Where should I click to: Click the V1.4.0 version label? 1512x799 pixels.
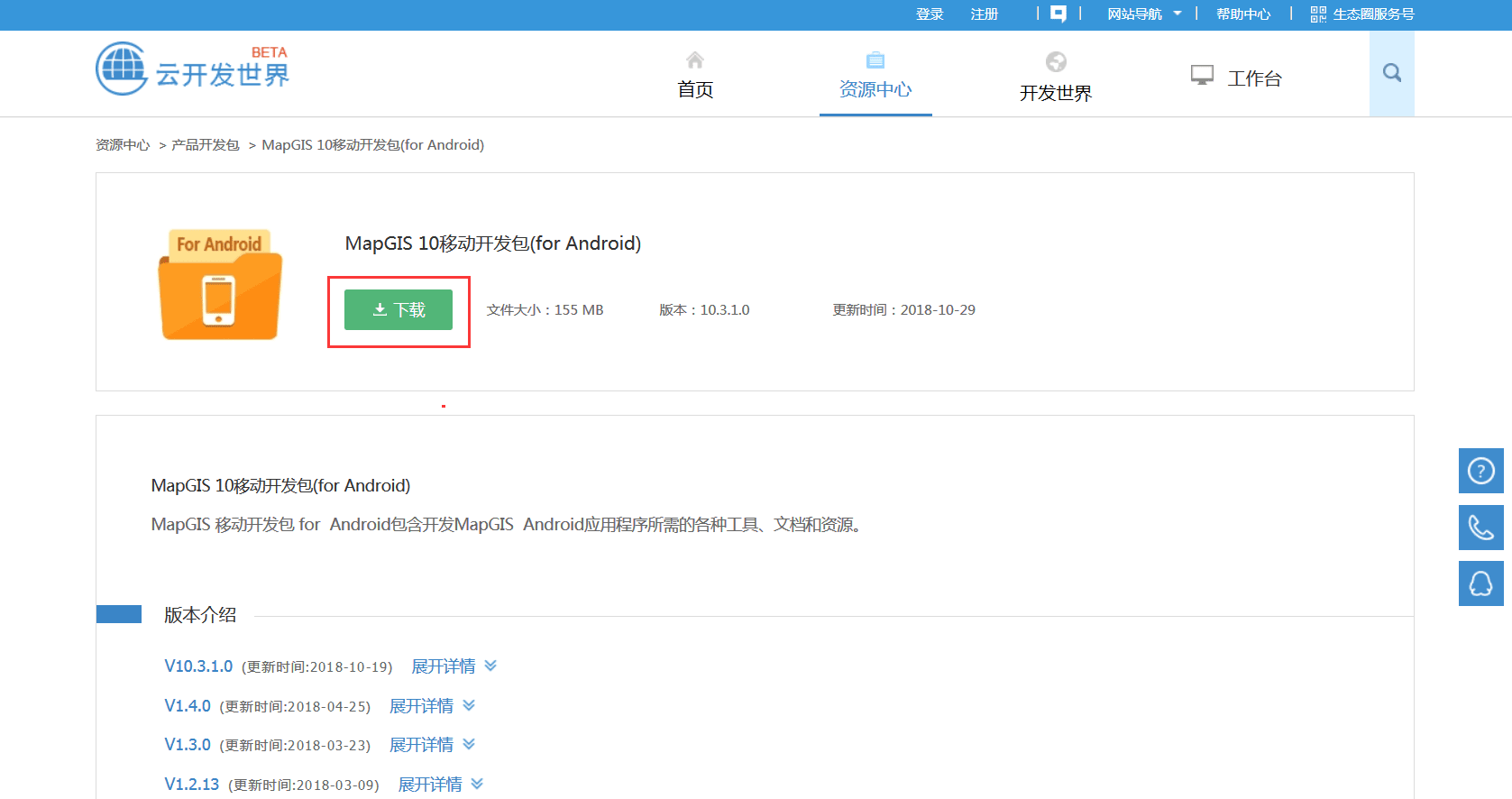(x=188, y=706)
